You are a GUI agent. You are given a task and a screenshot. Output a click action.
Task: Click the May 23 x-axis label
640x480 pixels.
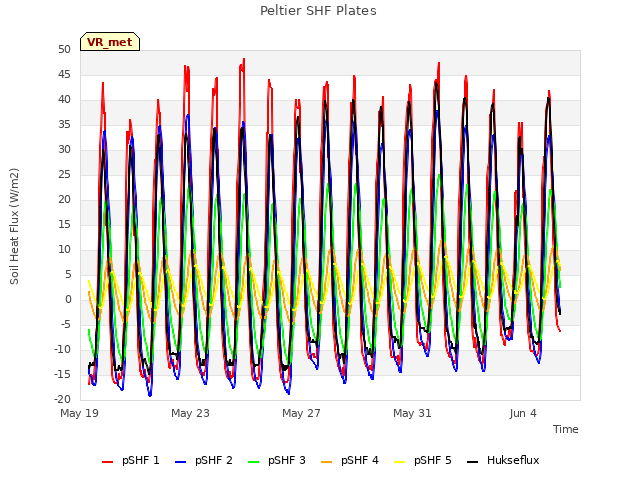pyautogui.click(x=190, y=413)
